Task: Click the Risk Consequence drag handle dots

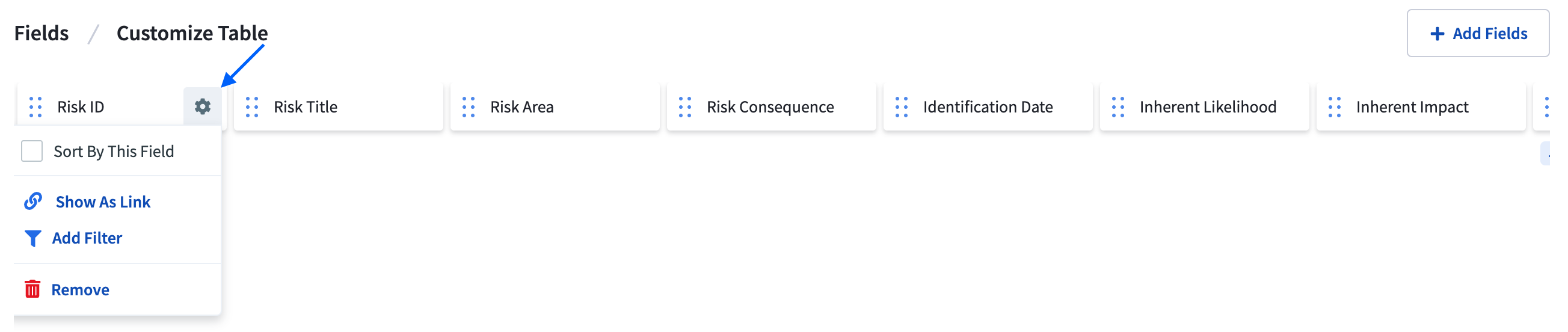Action: (x=685, y=107)
